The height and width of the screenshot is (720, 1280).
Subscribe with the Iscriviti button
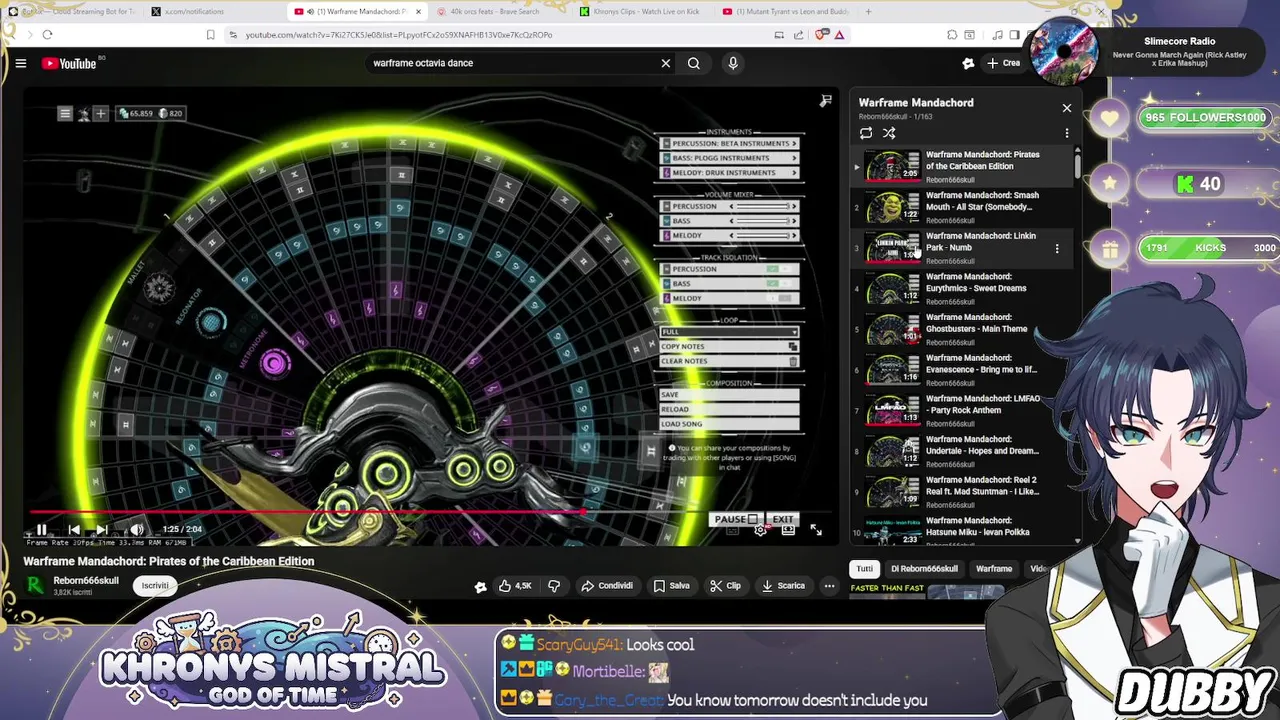tap(155, 586)
